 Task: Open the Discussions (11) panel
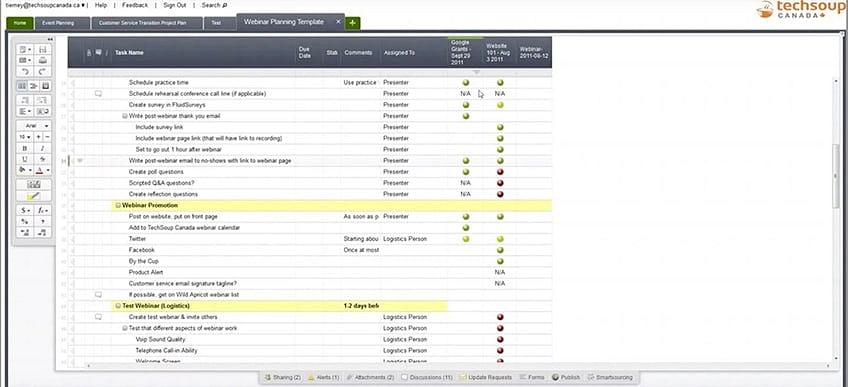tap(427, 377)
